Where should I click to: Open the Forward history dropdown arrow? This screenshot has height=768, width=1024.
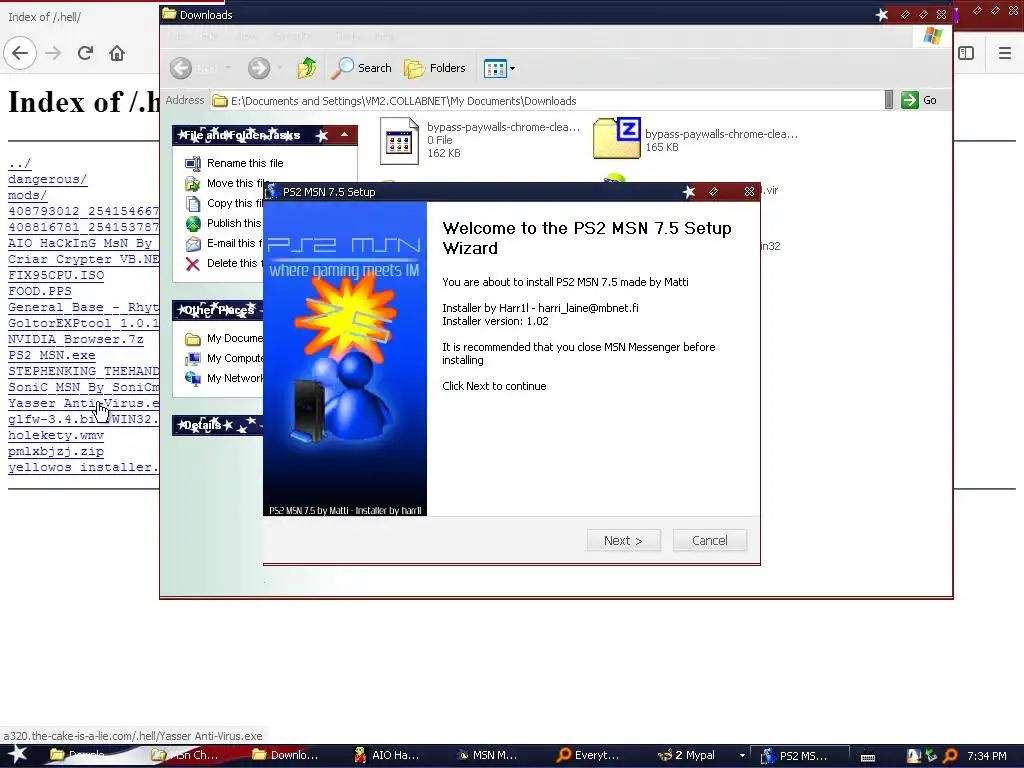click(x=280, y=68)
